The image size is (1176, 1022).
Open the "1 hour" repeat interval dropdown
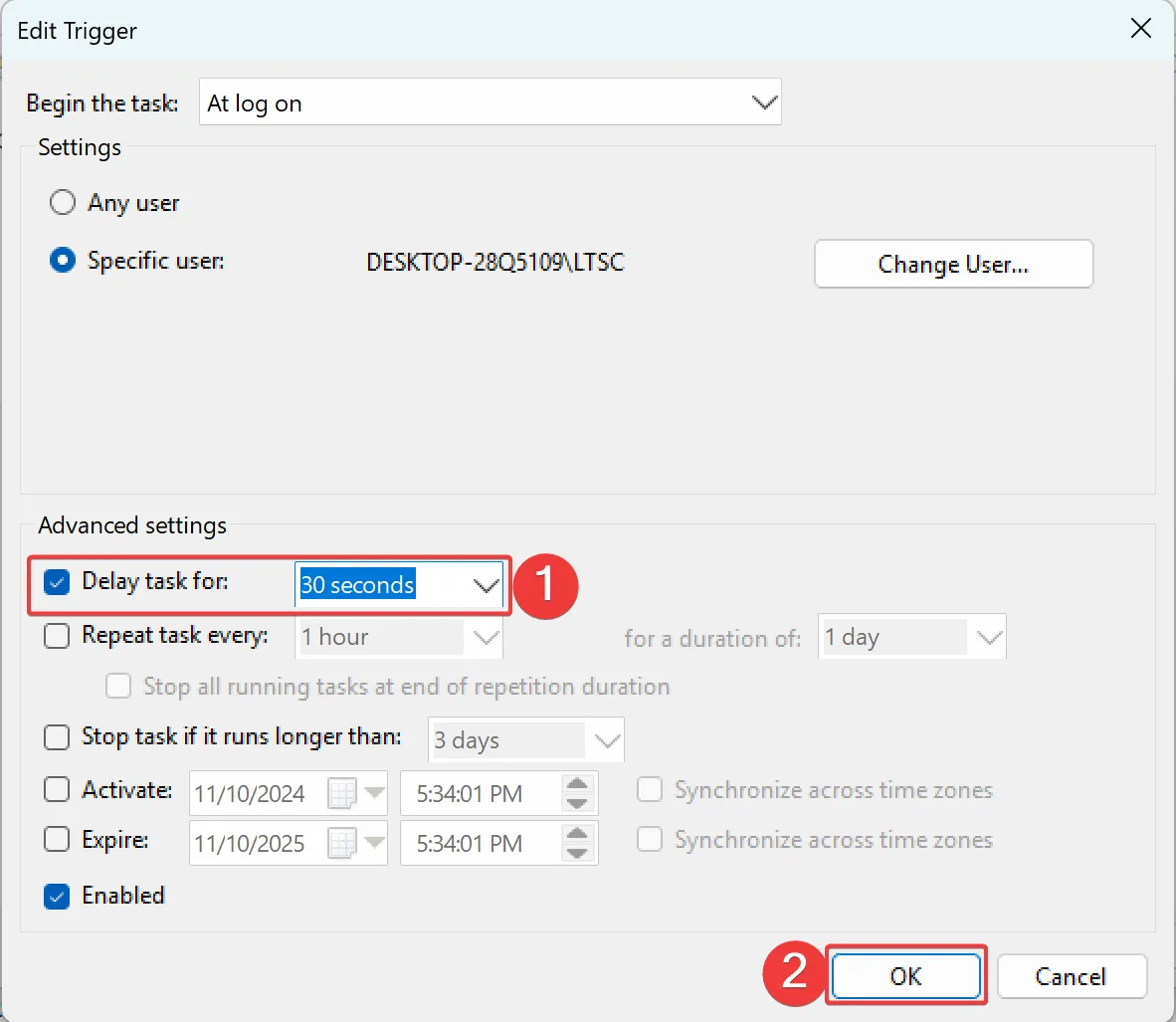[x=486, y=637]
